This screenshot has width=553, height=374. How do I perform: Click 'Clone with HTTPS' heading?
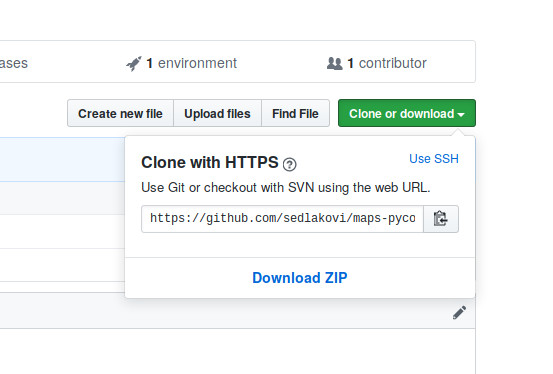210,163
